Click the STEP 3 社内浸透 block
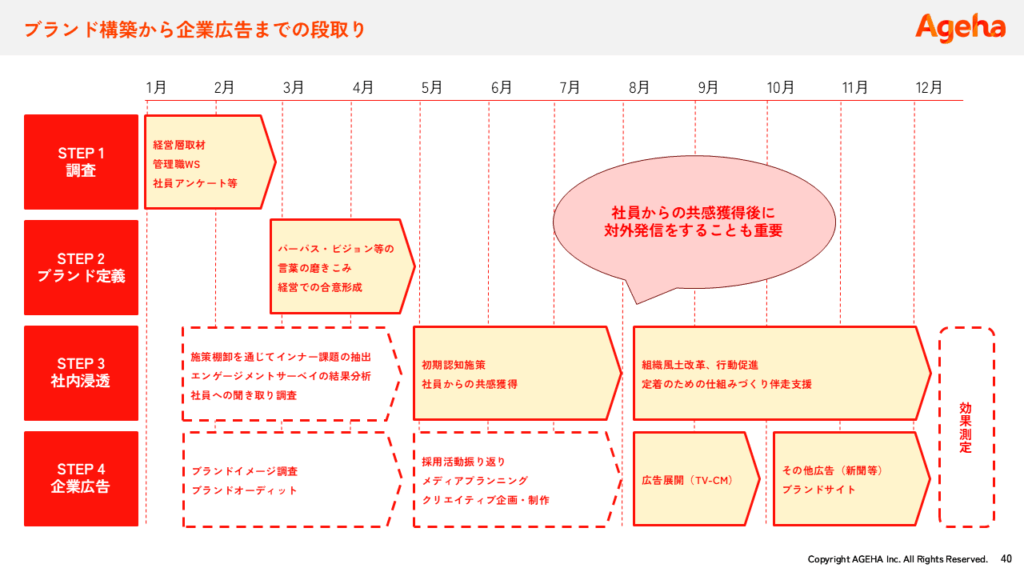Screen dimensions: 1024x576 (81, 373)
